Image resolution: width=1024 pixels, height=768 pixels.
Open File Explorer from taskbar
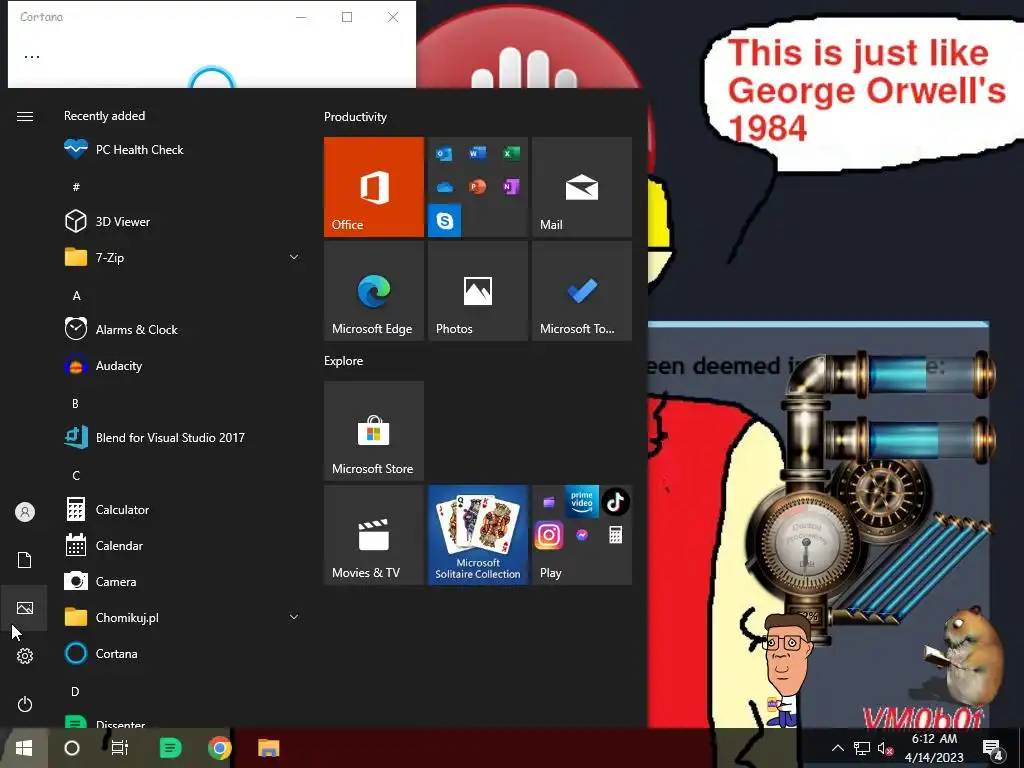click(x=268, y=748)
